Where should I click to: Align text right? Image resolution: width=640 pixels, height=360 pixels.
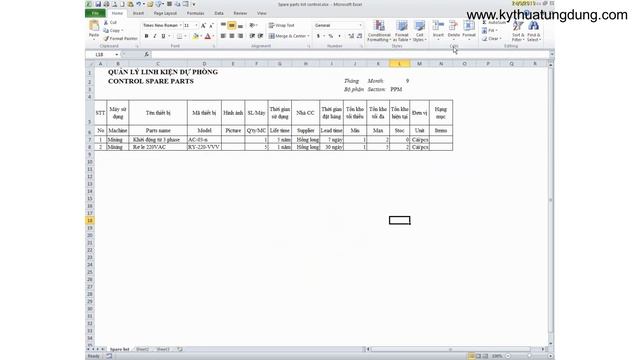coord(240,36)
